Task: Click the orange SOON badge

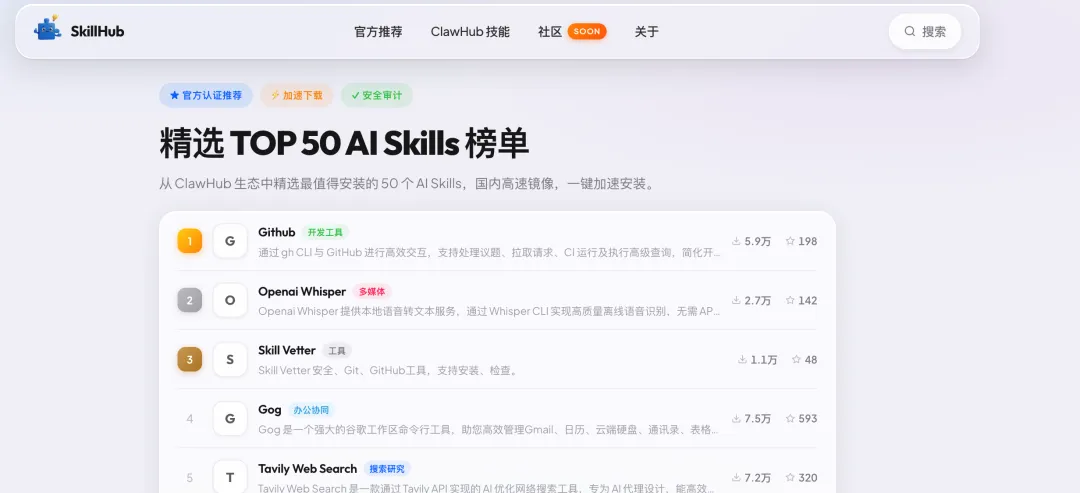Action: (587, 32)
